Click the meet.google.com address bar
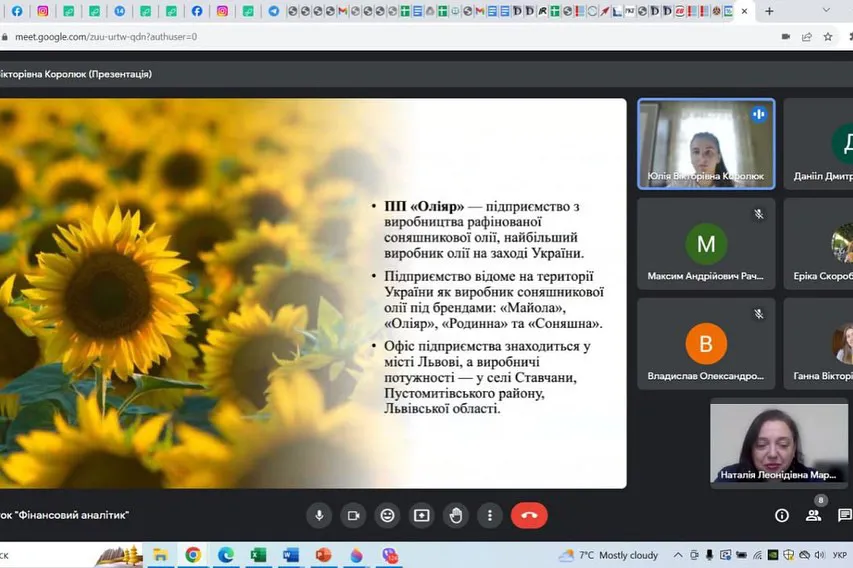 106,37
